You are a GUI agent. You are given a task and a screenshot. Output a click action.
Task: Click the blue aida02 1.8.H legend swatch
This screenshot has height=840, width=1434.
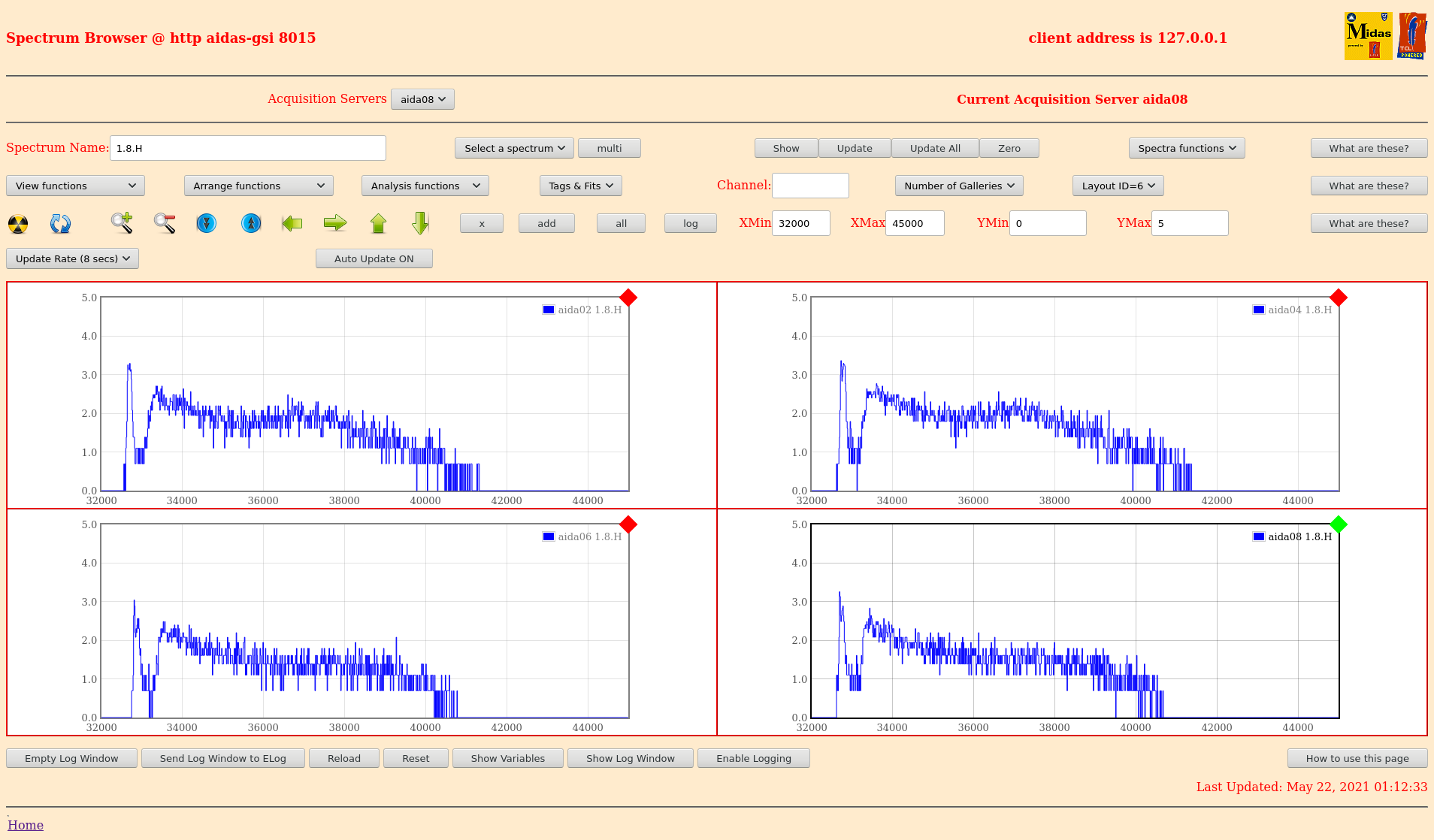549,310
